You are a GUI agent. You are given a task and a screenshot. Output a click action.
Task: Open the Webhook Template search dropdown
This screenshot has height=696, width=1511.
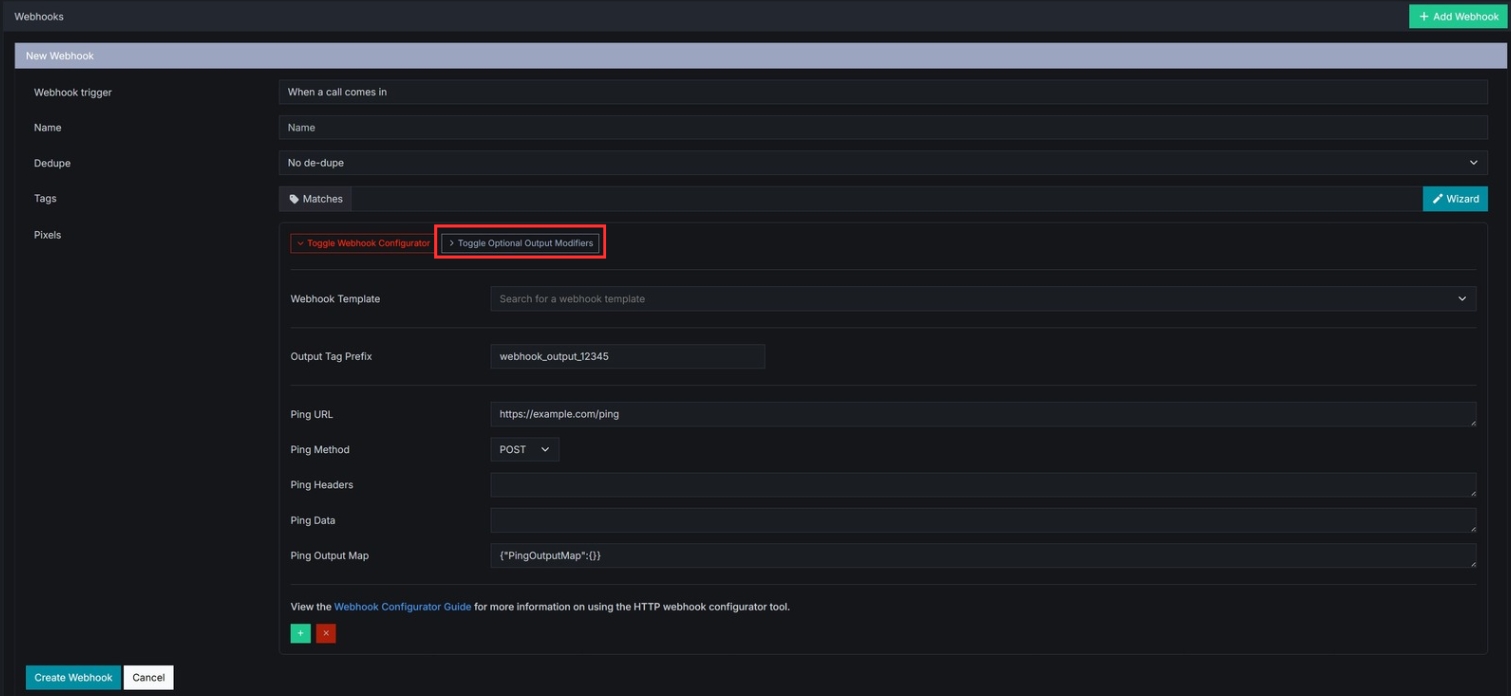tap(983, 299)
